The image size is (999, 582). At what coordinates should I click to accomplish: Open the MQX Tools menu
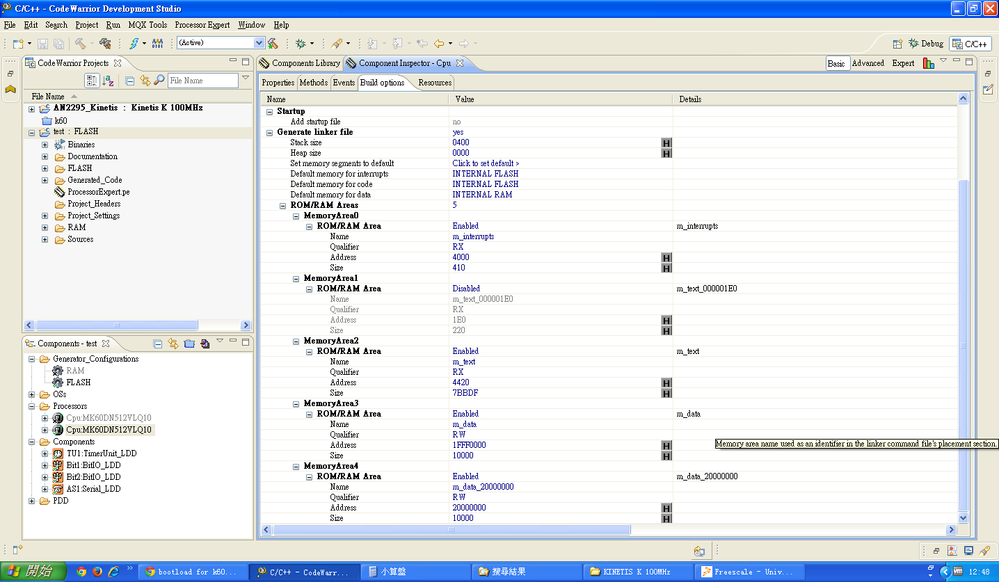147,25
